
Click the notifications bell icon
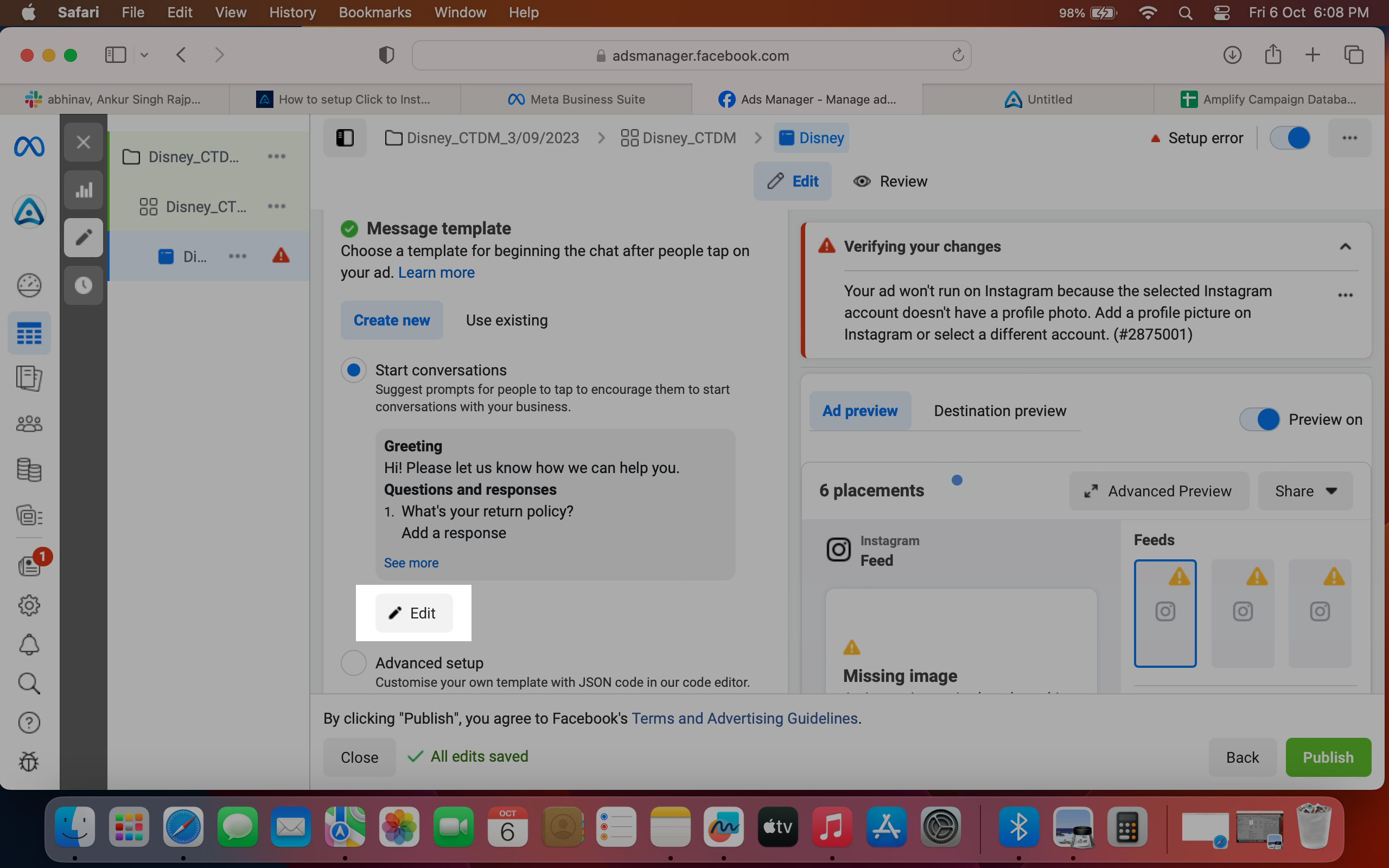tap(29, 644)
